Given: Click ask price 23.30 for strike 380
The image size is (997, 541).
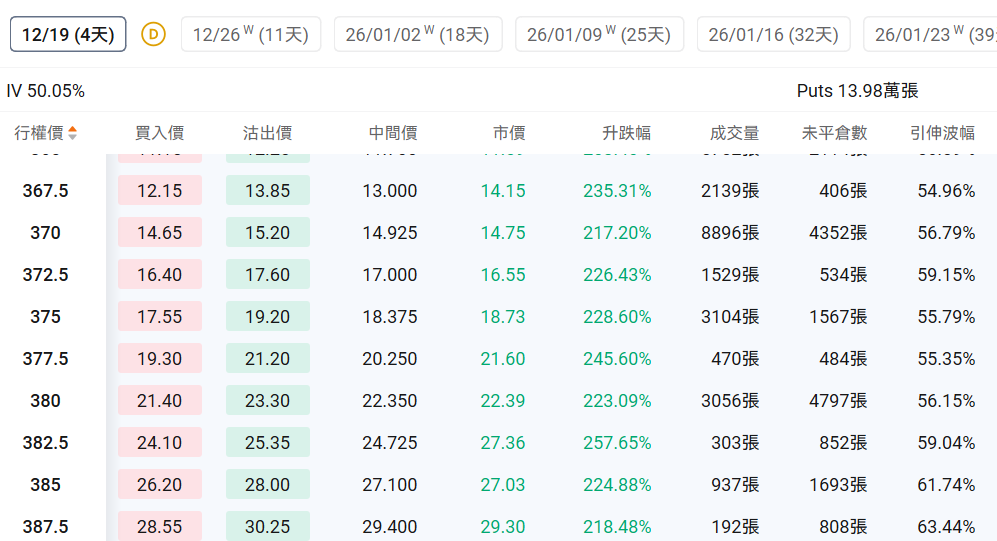Looking at the screenshot, I should click(267, 401).
